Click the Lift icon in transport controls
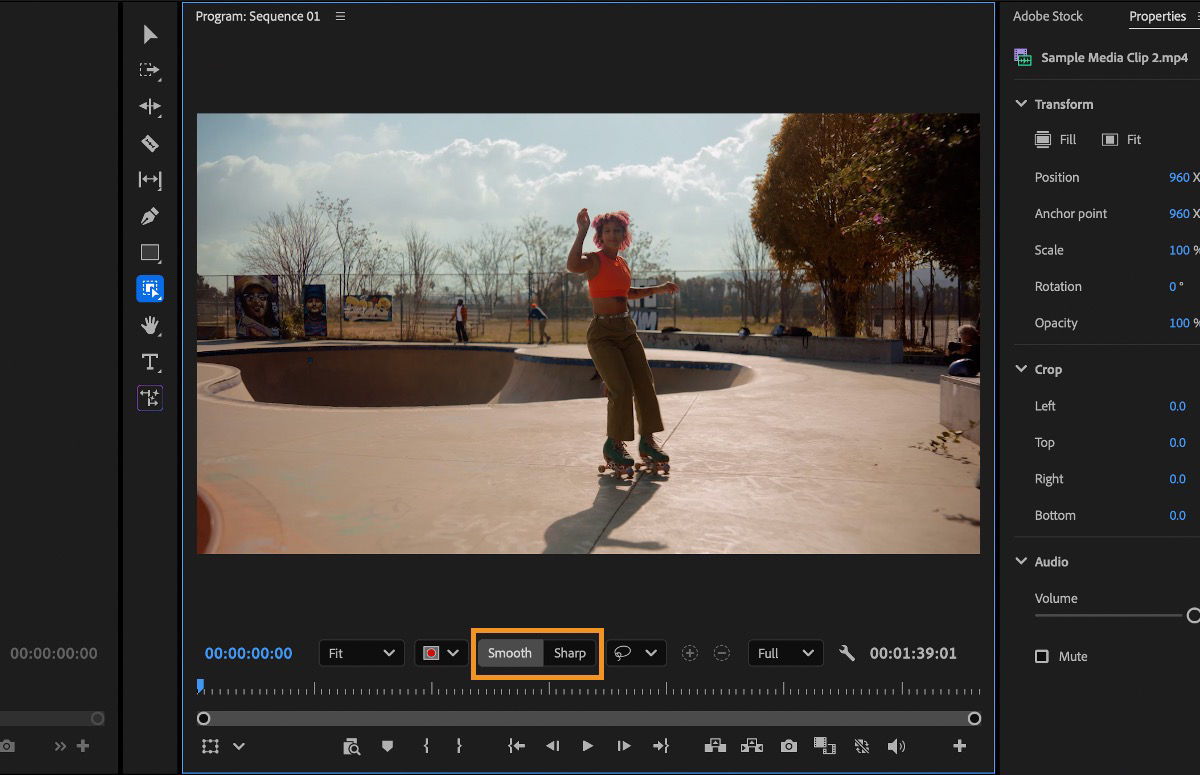1200x775 pixels. pos(715,746)
